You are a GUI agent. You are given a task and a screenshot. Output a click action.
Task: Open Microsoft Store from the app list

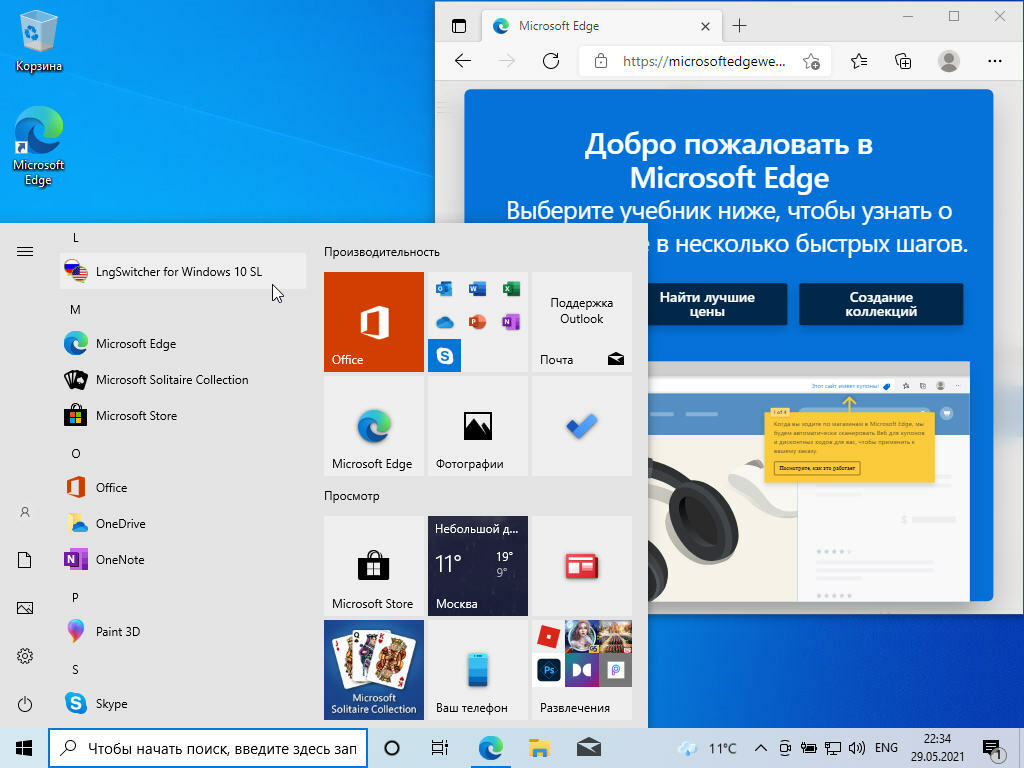click(x=183, y=415)
